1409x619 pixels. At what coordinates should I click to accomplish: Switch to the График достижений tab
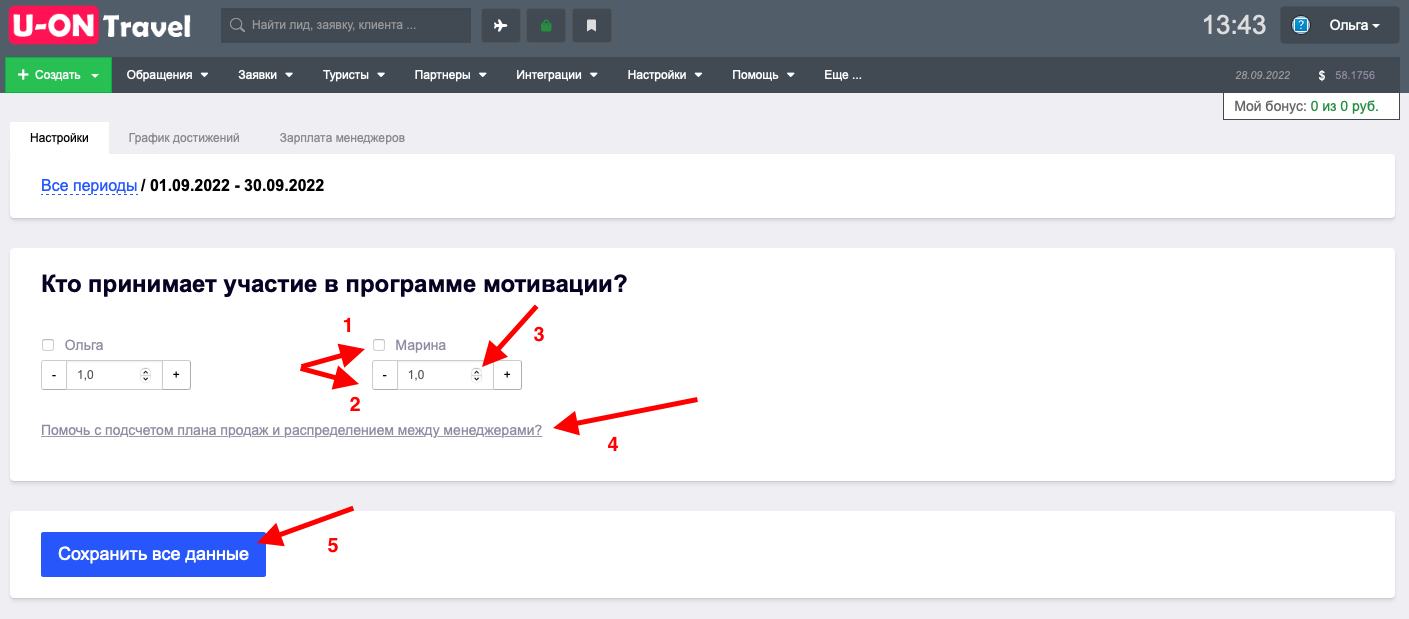(x=184, y=138)
